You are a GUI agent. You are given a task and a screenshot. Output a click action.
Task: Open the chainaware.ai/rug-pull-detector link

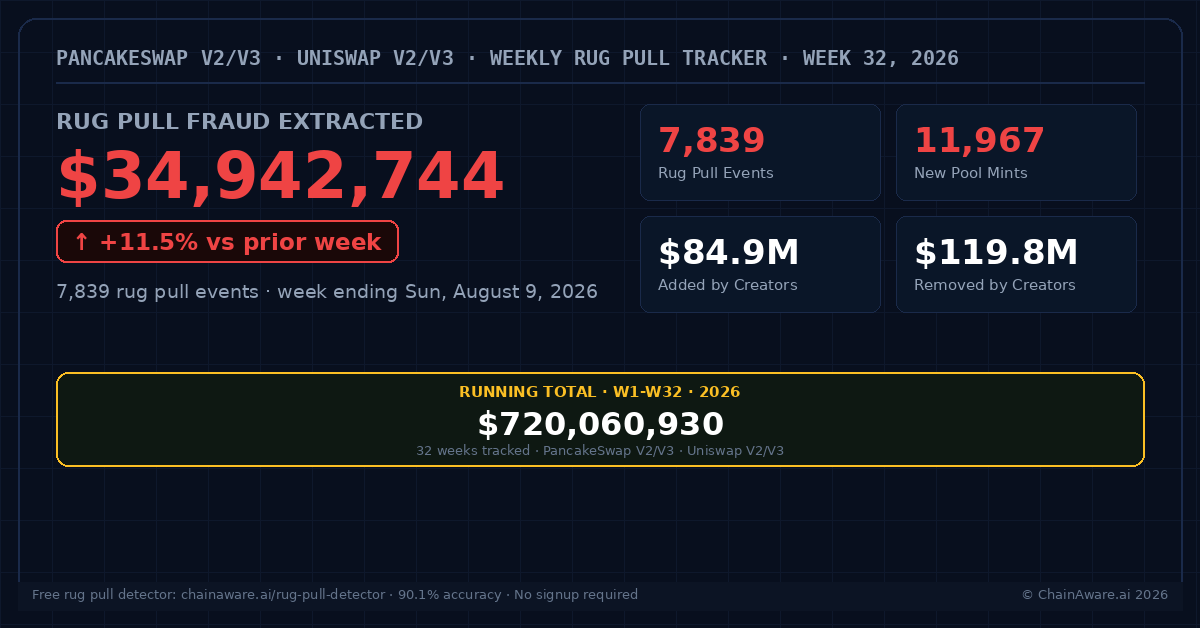coord(283,595)
